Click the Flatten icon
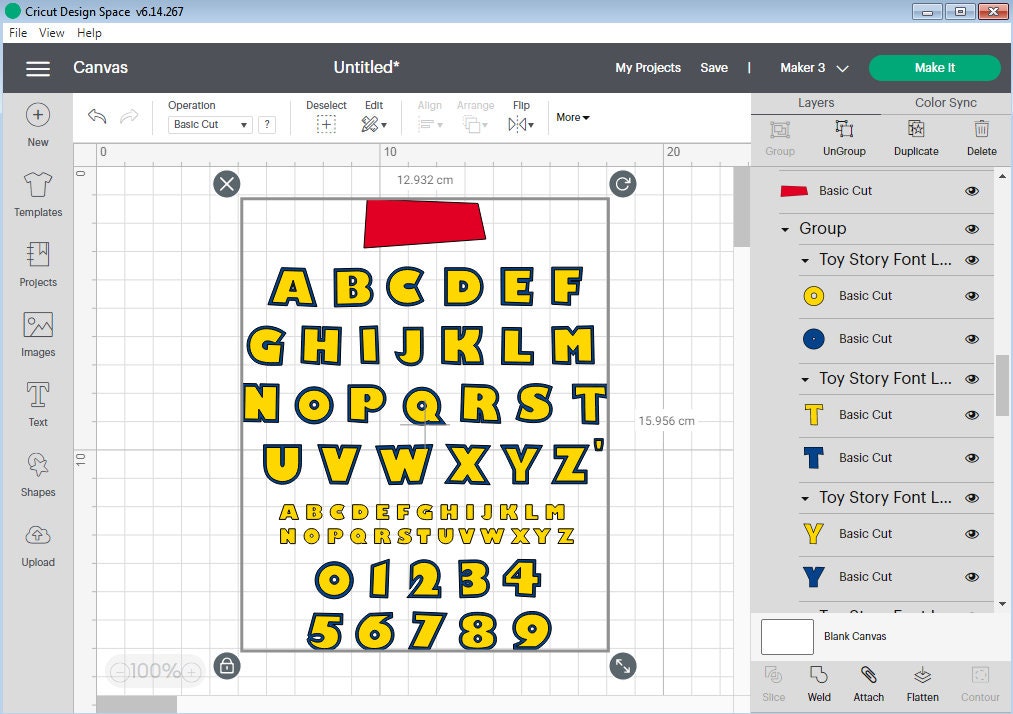 (x=921, y=684)
